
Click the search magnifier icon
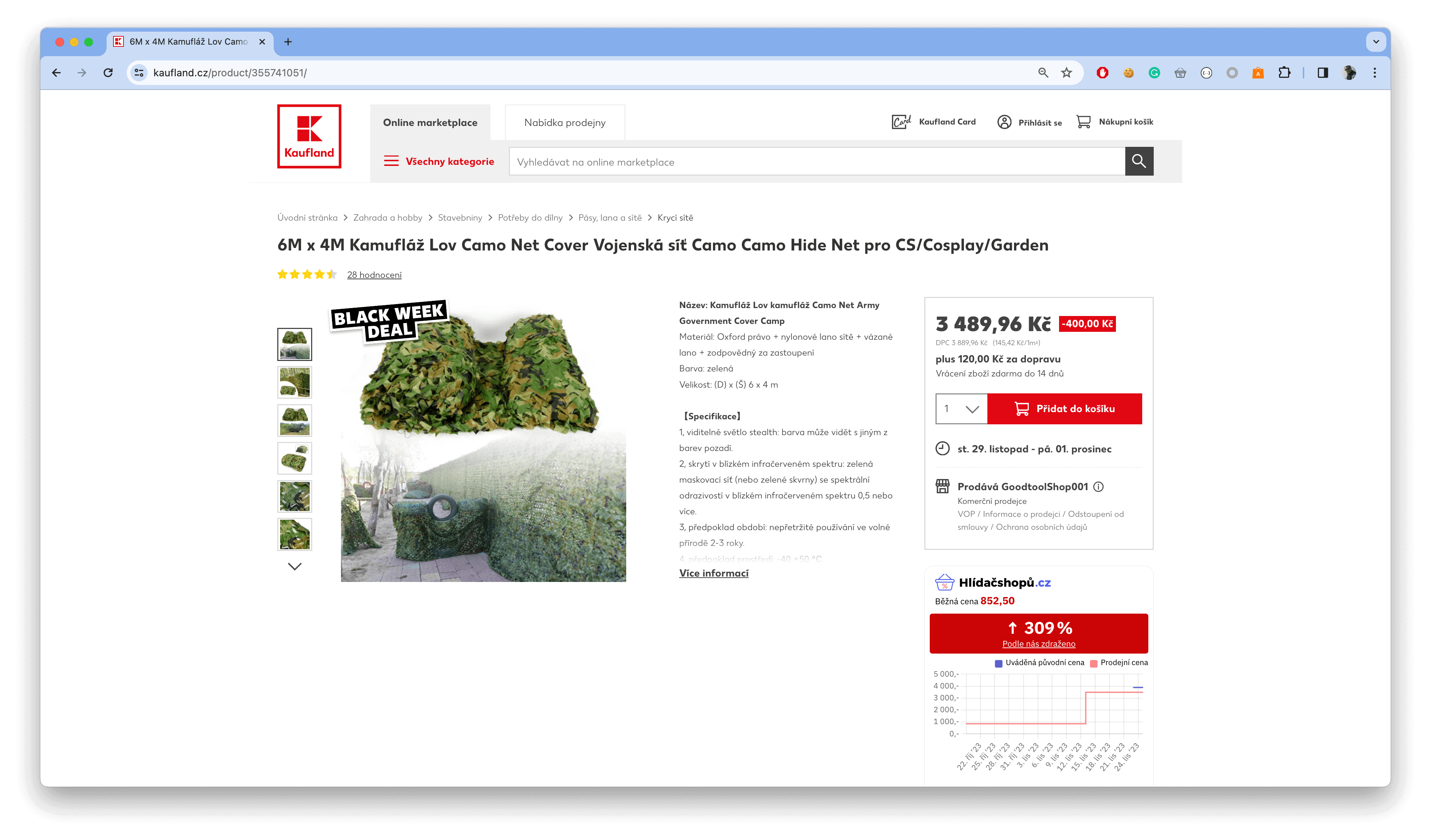click(x=1139, y=161)
